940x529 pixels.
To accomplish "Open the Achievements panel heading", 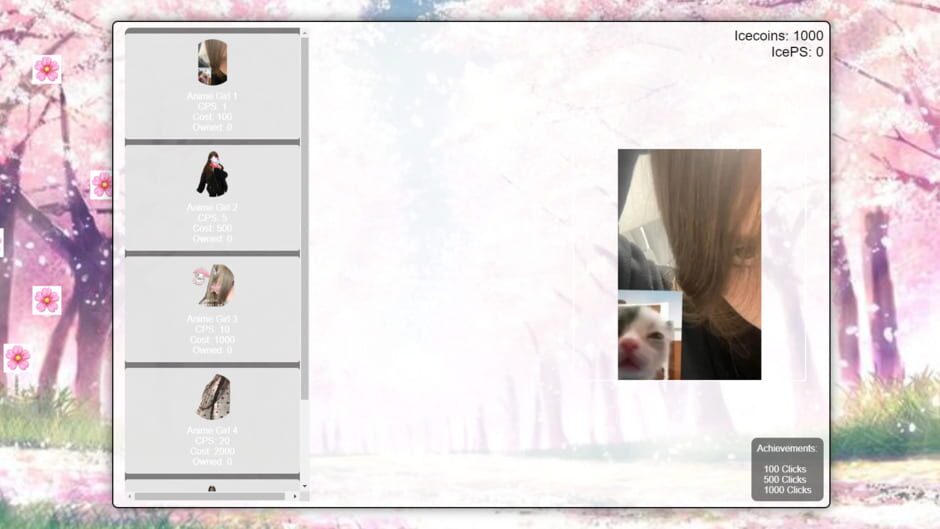I will 786,449.
